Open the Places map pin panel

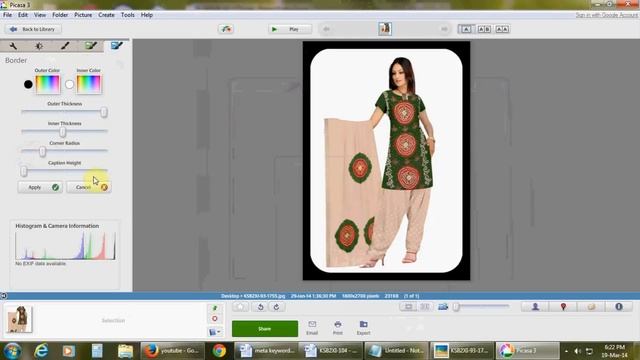(x=563, y=307)
